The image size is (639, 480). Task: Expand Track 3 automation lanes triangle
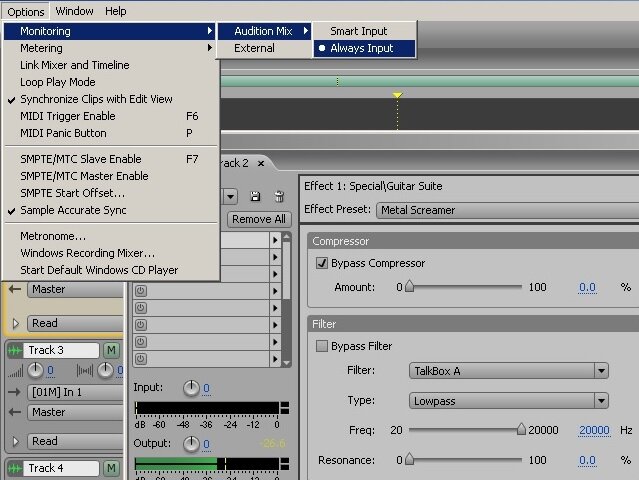coord(16,442)
